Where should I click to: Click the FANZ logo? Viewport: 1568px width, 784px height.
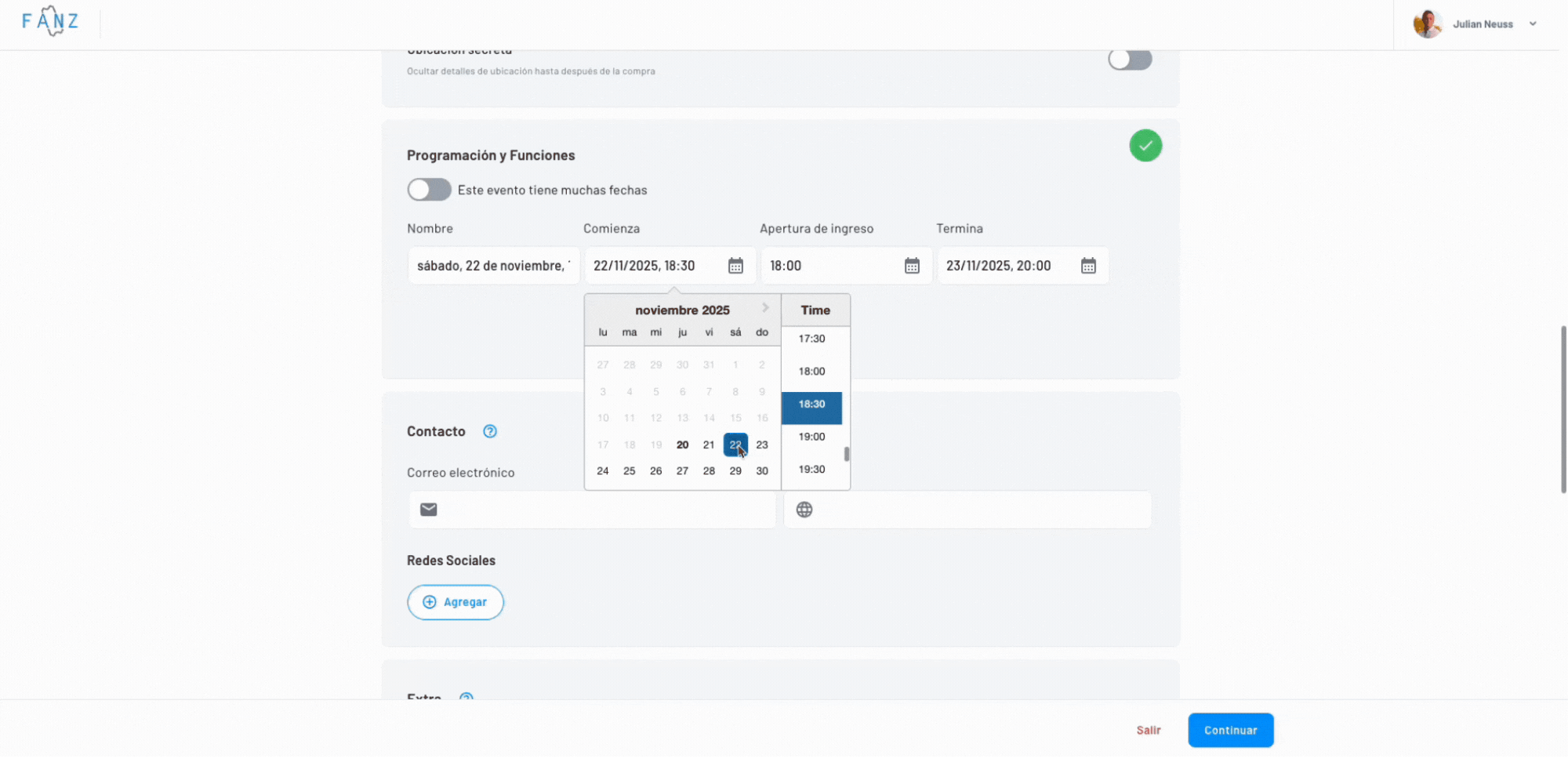point(50,21)
